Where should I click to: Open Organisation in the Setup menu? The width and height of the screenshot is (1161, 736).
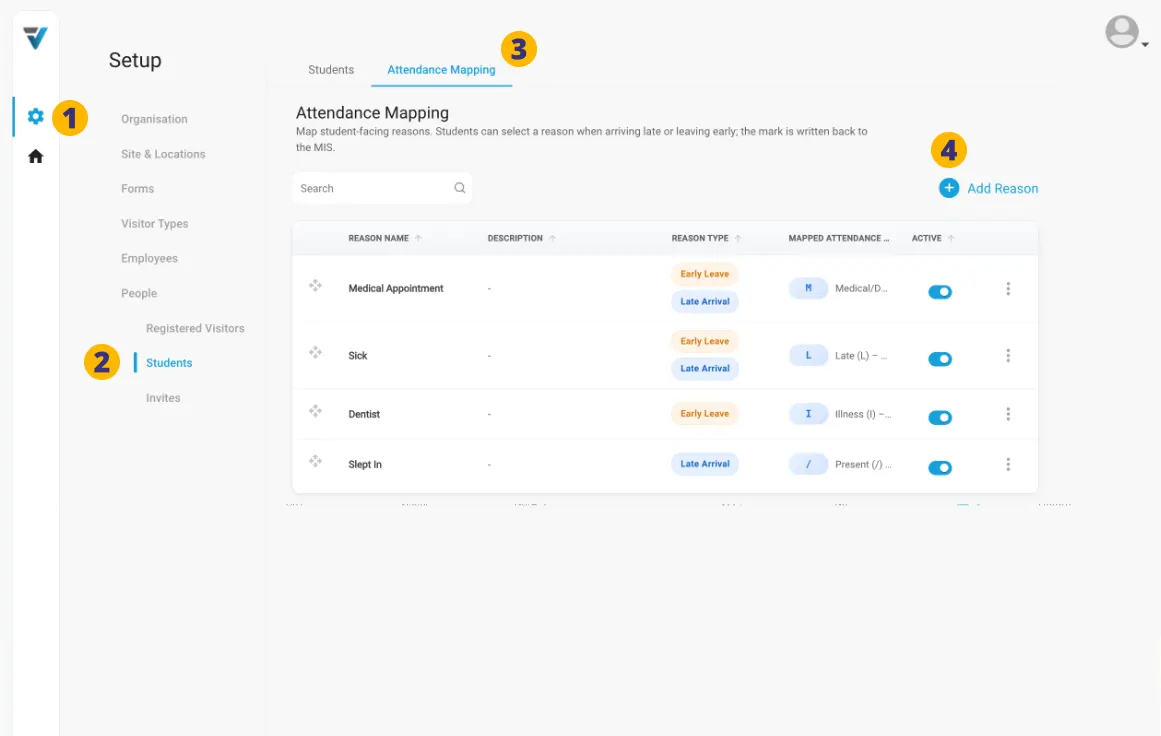(154, 119)
